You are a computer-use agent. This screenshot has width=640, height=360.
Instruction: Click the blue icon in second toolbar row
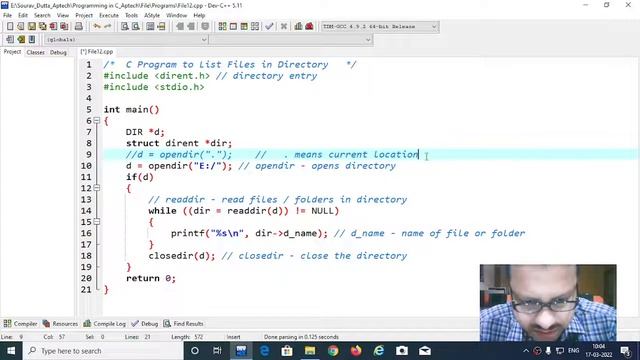pos(31,40)
